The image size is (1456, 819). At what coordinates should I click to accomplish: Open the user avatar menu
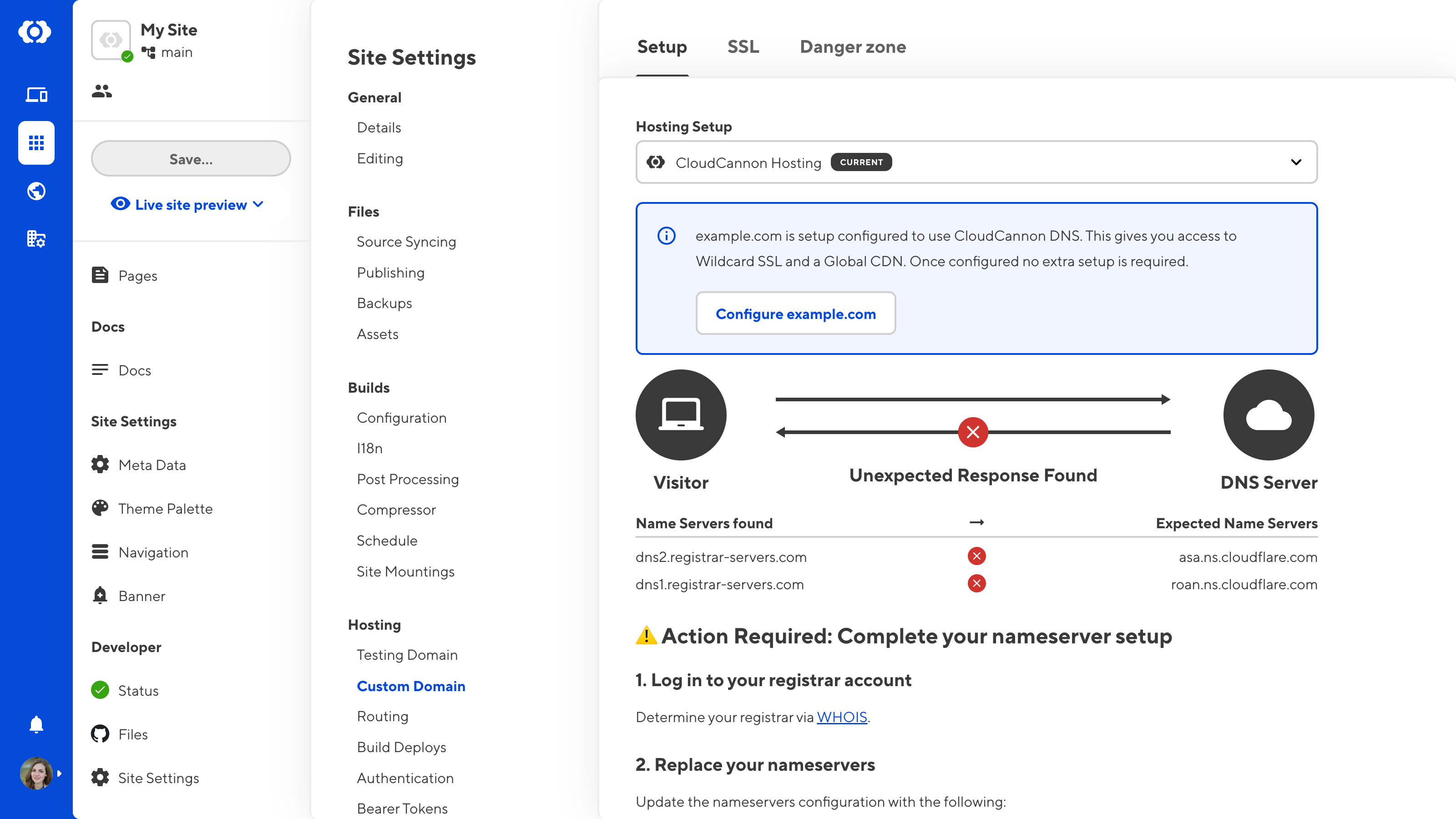click(36, 773)
